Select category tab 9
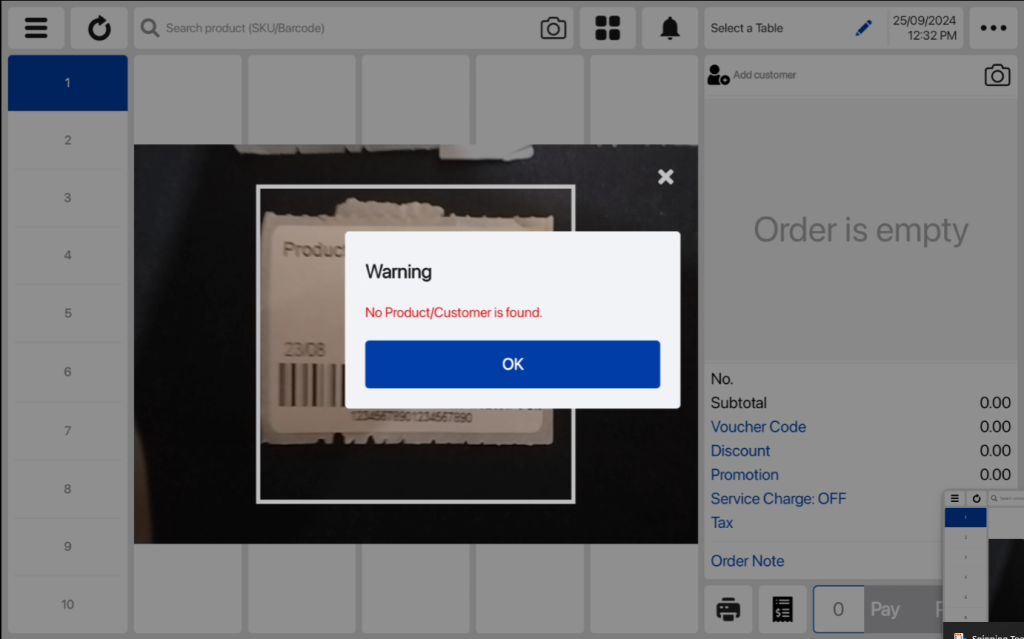The width and height of the screenshot is (1024, 639). tap(68, 546)
